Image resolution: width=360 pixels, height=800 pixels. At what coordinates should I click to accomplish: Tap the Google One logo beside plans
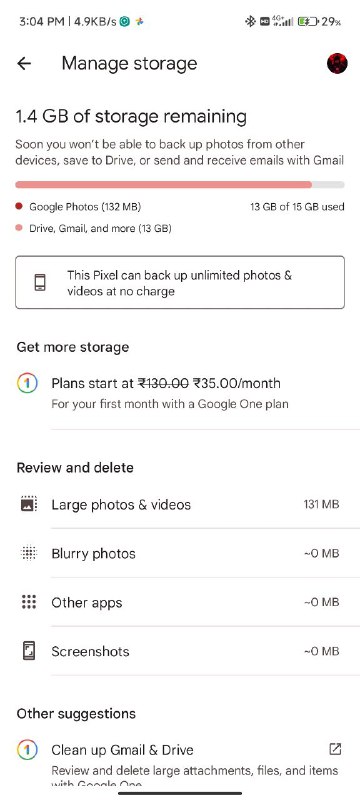point(27,384)
